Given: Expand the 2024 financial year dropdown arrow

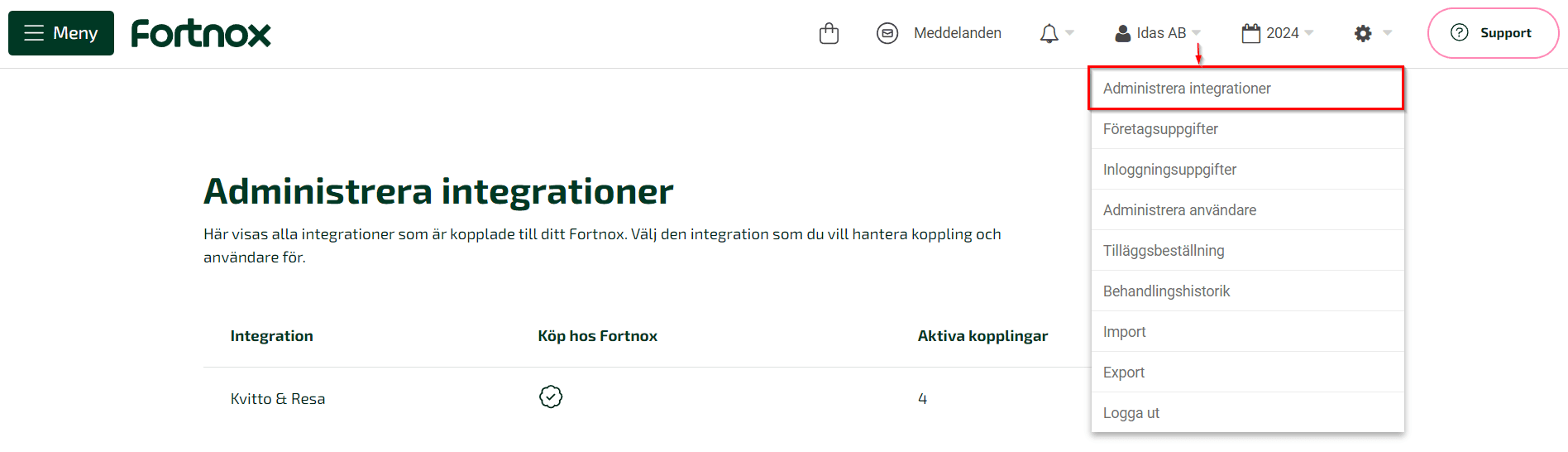Looking at the screenshot, I should 1308,33.
